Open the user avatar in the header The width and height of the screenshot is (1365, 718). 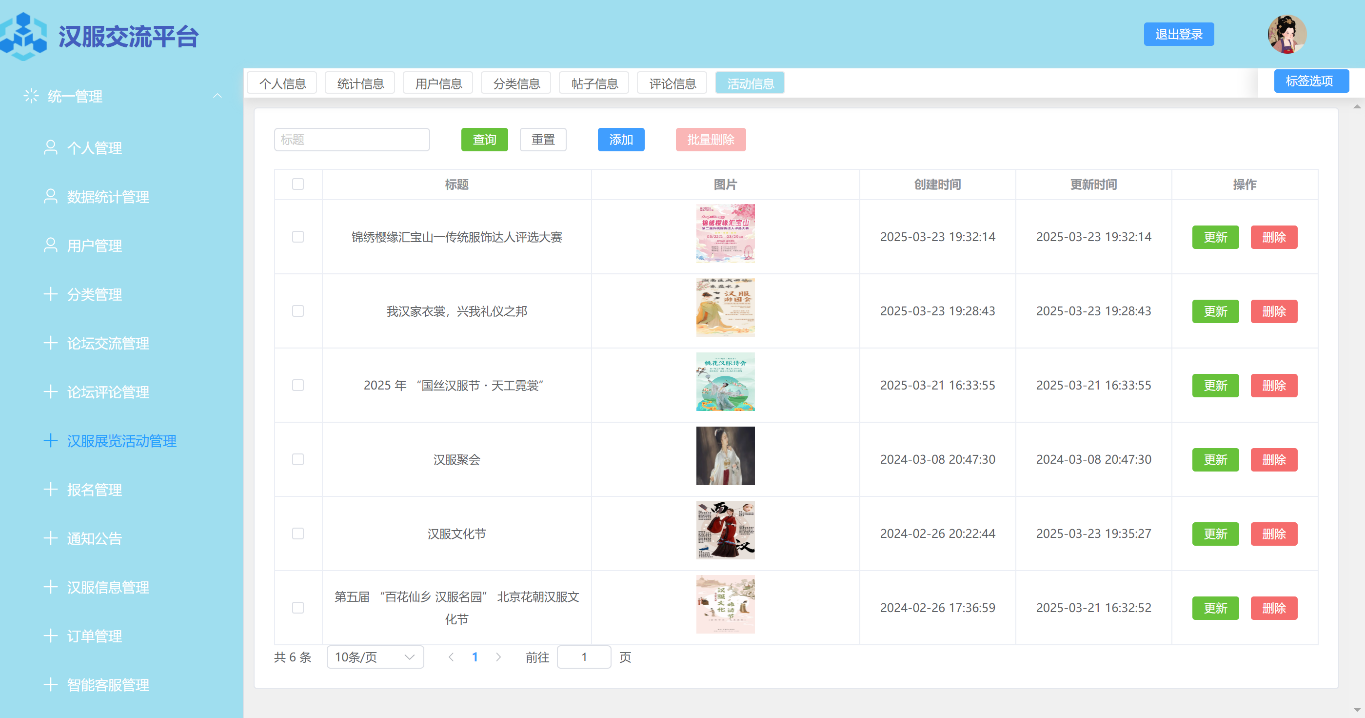1287,34
